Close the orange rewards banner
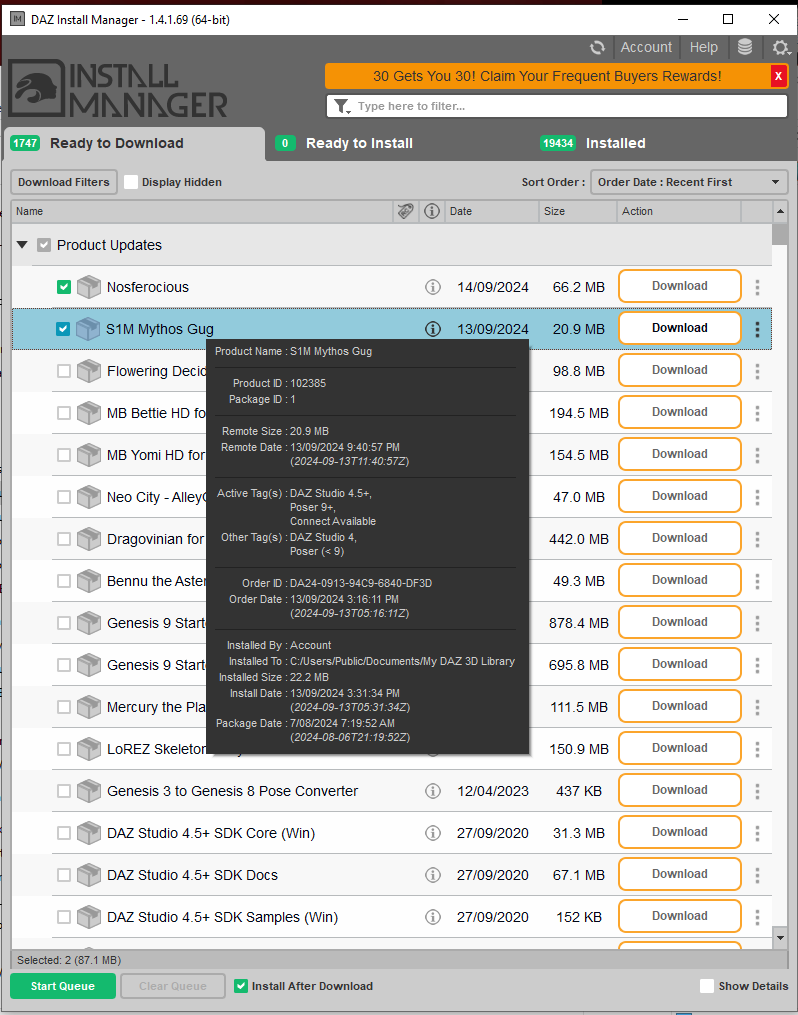 [x=779, y=76]
